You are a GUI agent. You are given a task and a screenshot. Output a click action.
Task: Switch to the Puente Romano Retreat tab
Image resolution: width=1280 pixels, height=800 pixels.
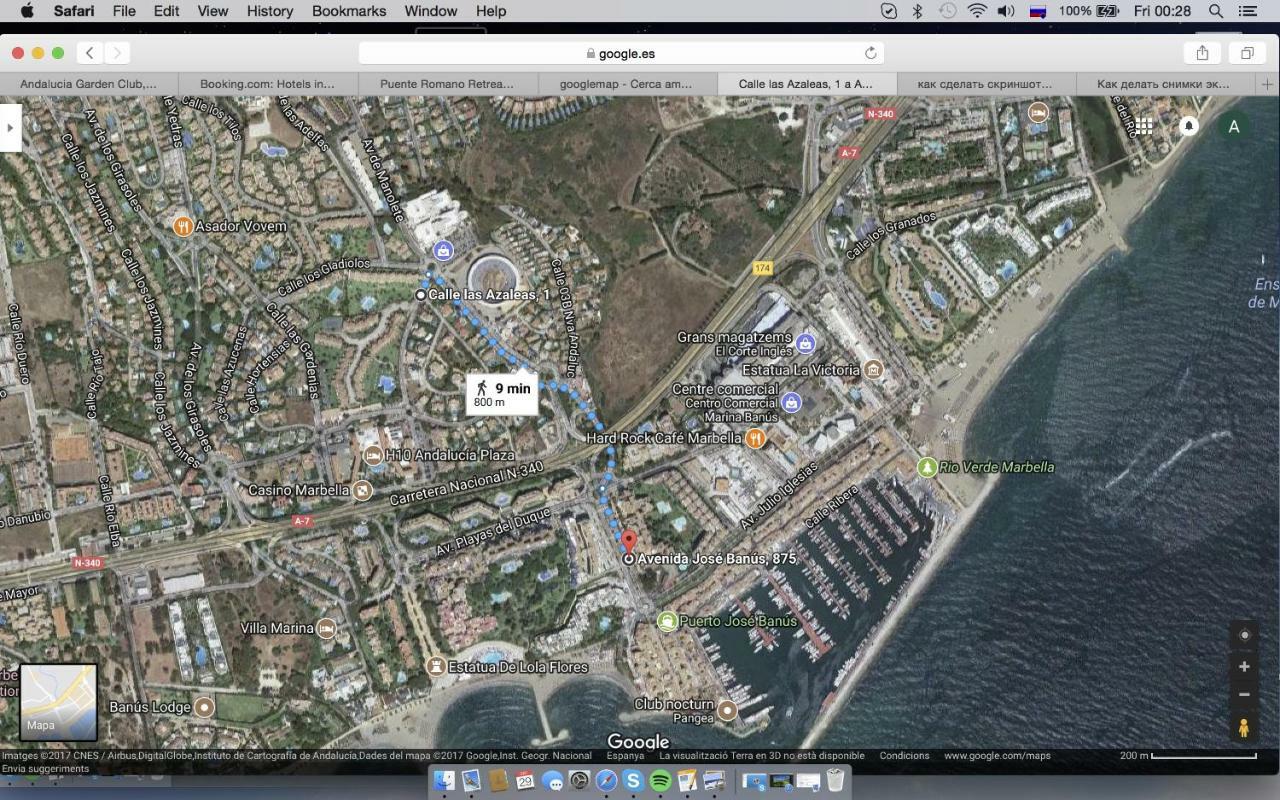(x=448, y=84)
